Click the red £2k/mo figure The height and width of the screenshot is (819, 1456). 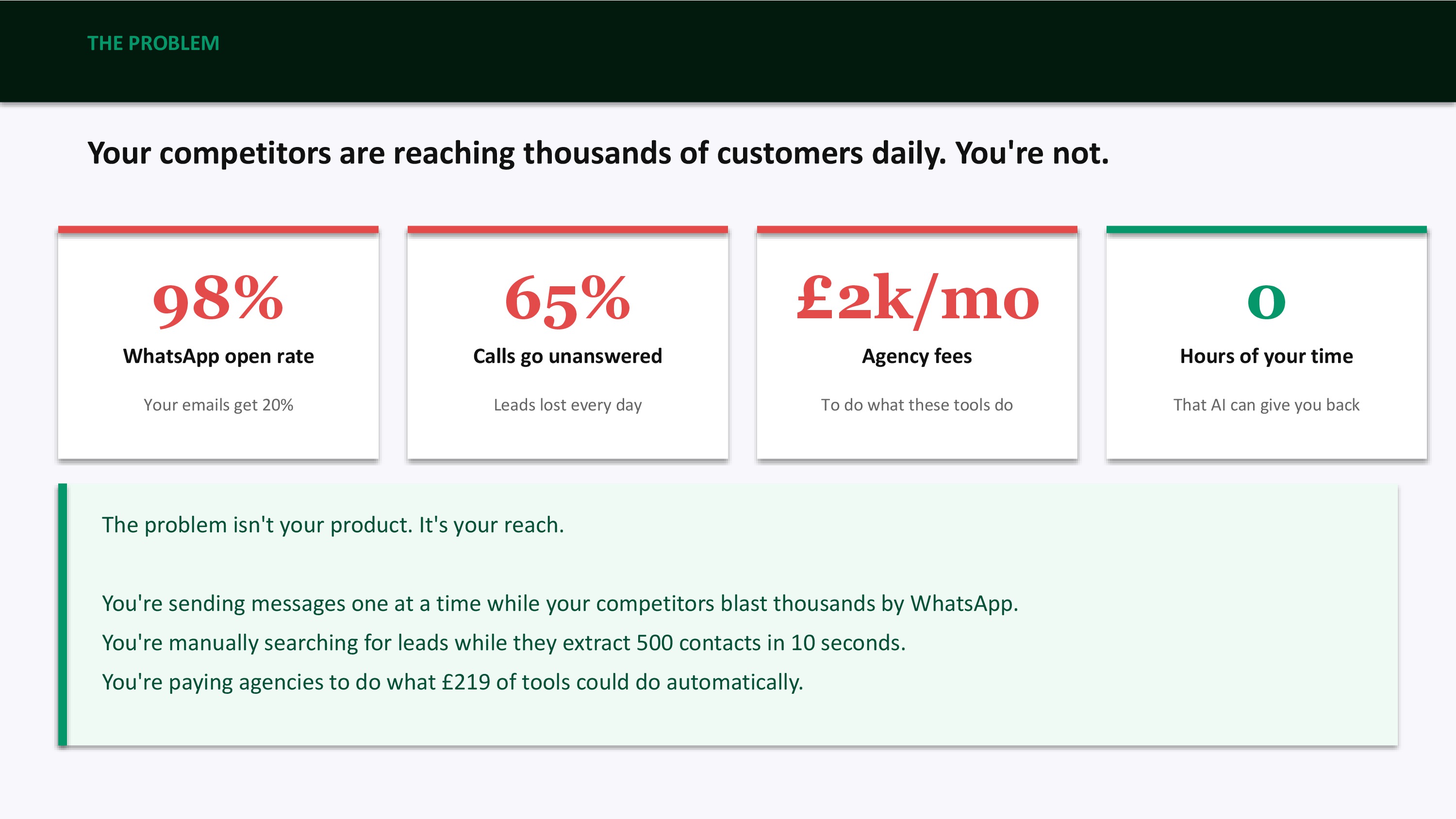click(917, 299)
